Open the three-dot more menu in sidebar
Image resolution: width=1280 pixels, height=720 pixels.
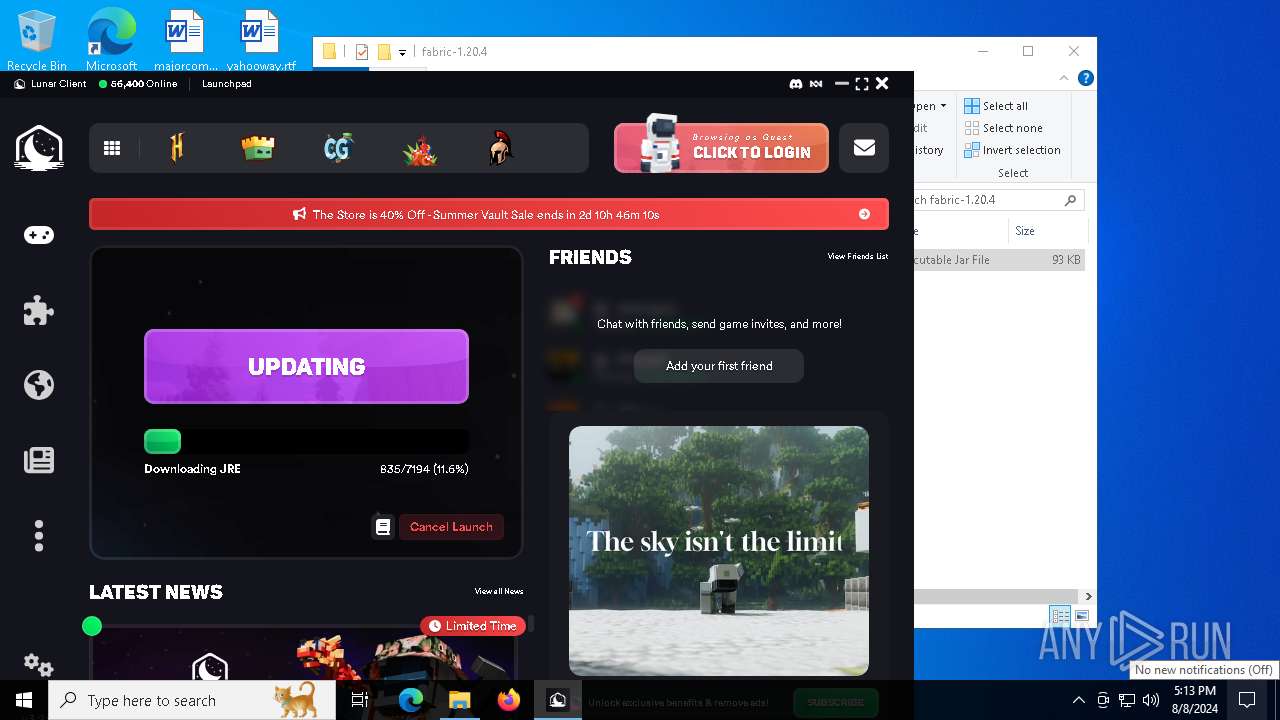click(x=39, y=536)
